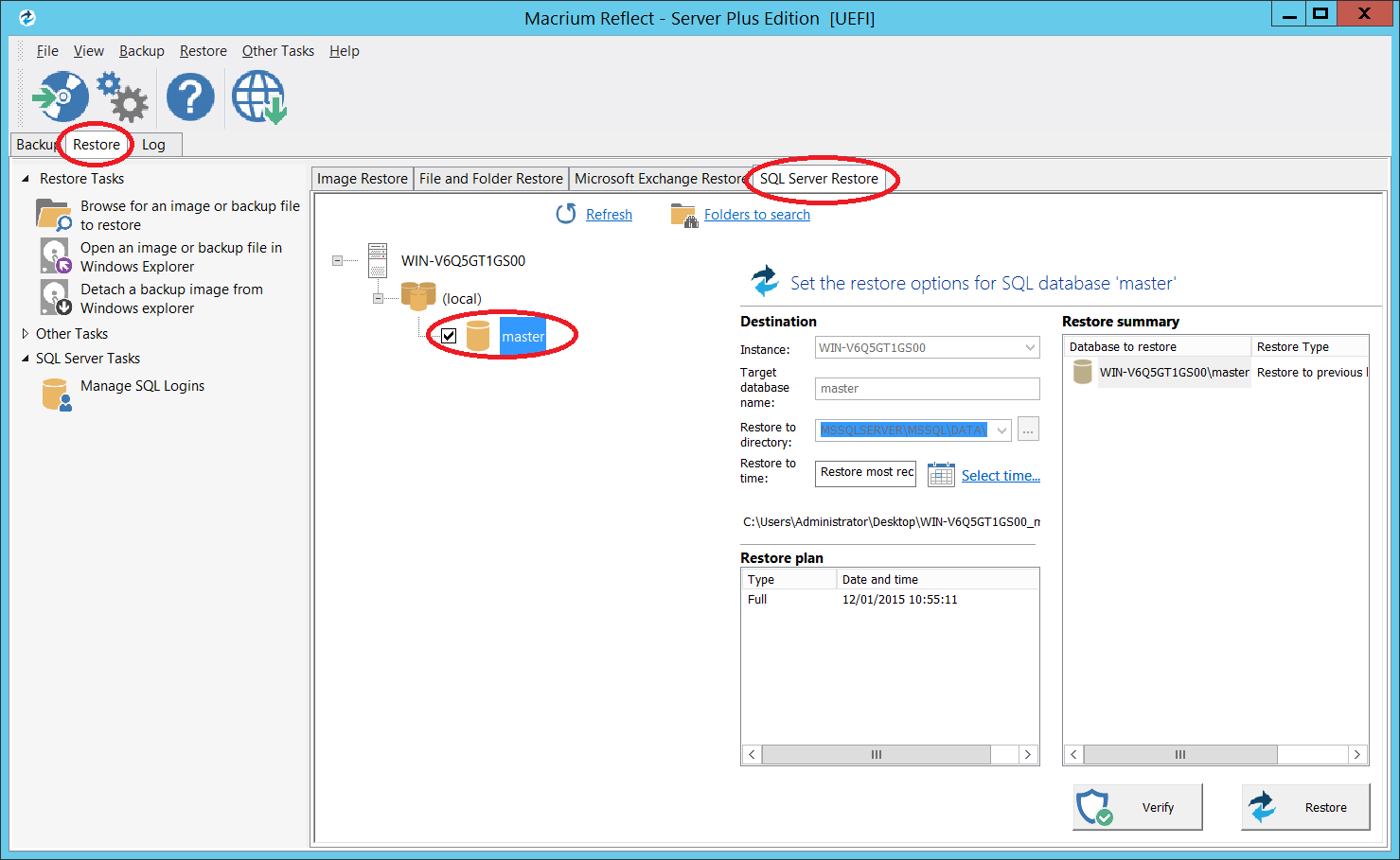Click the rescue media disc toolbar icon
1400x860 pixels.
coord(60,97)
